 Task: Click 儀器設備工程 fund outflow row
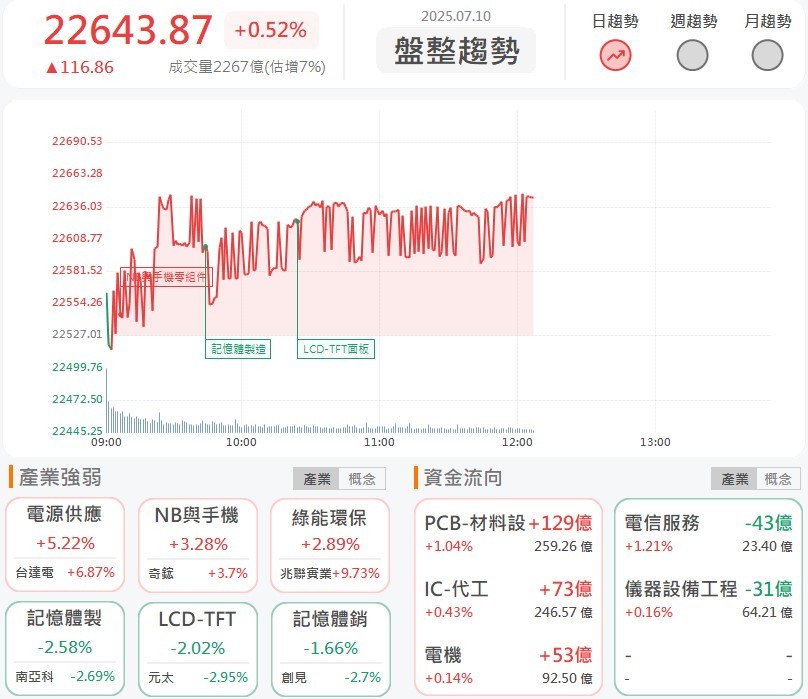tap(709, 600)
